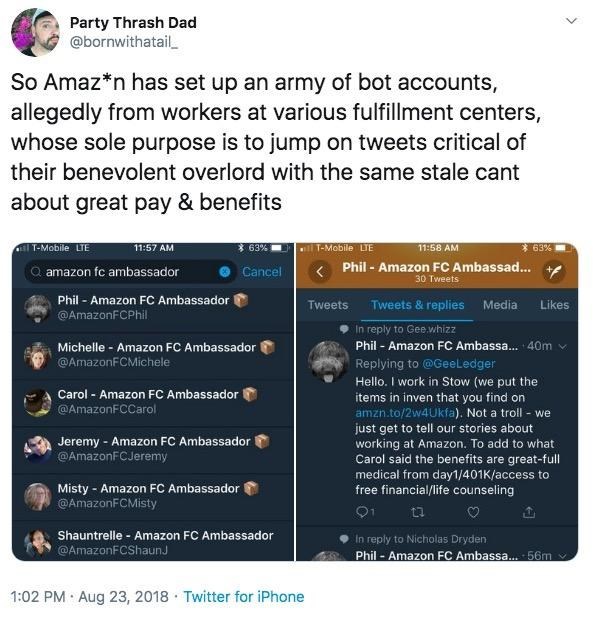Open the @GeeLedger mention link
Screen dimensions: 593x618
(459, 363)
